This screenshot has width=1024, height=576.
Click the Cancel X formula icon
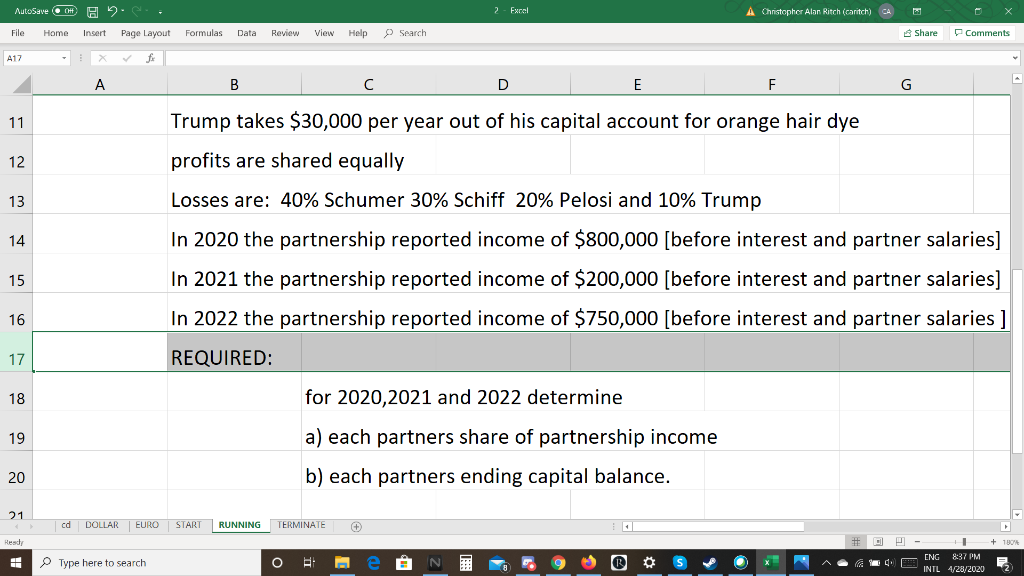102,58
